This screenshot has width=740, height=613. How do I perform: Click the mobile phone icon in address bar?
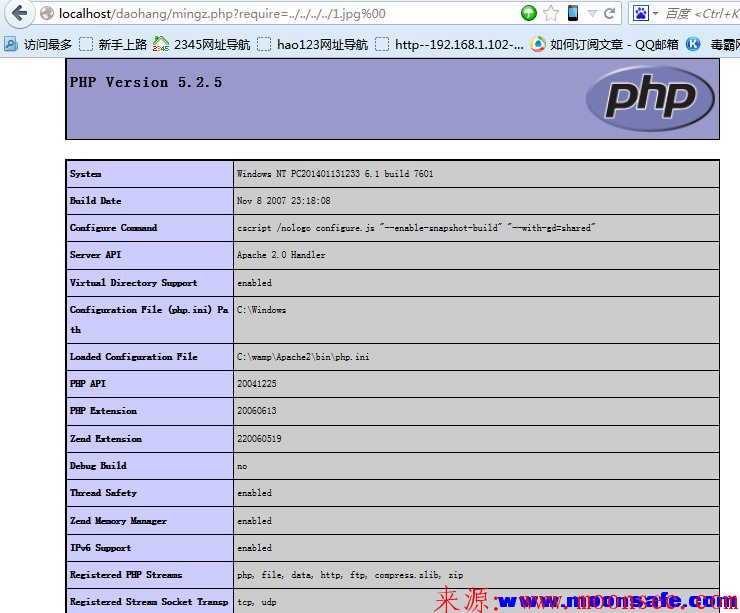pos(573,13)
